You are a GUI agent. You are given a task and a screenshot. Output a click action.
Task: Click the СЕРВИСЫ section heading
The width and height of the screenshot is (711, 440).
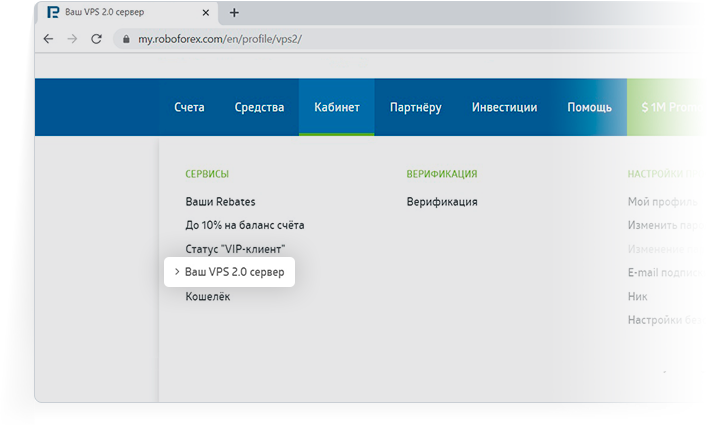(207, 174)
